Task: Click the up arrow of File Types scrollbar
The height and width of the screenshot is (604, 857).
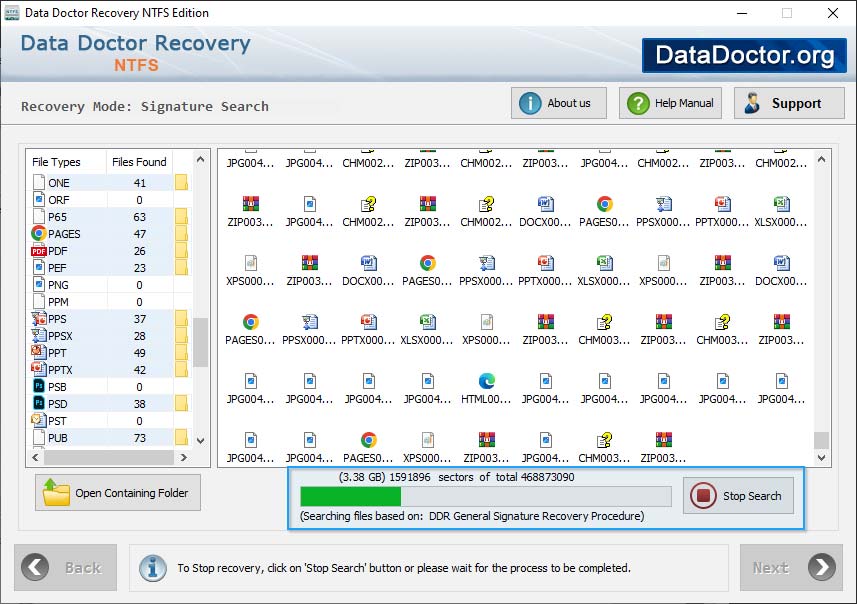Action: point(201,160)
